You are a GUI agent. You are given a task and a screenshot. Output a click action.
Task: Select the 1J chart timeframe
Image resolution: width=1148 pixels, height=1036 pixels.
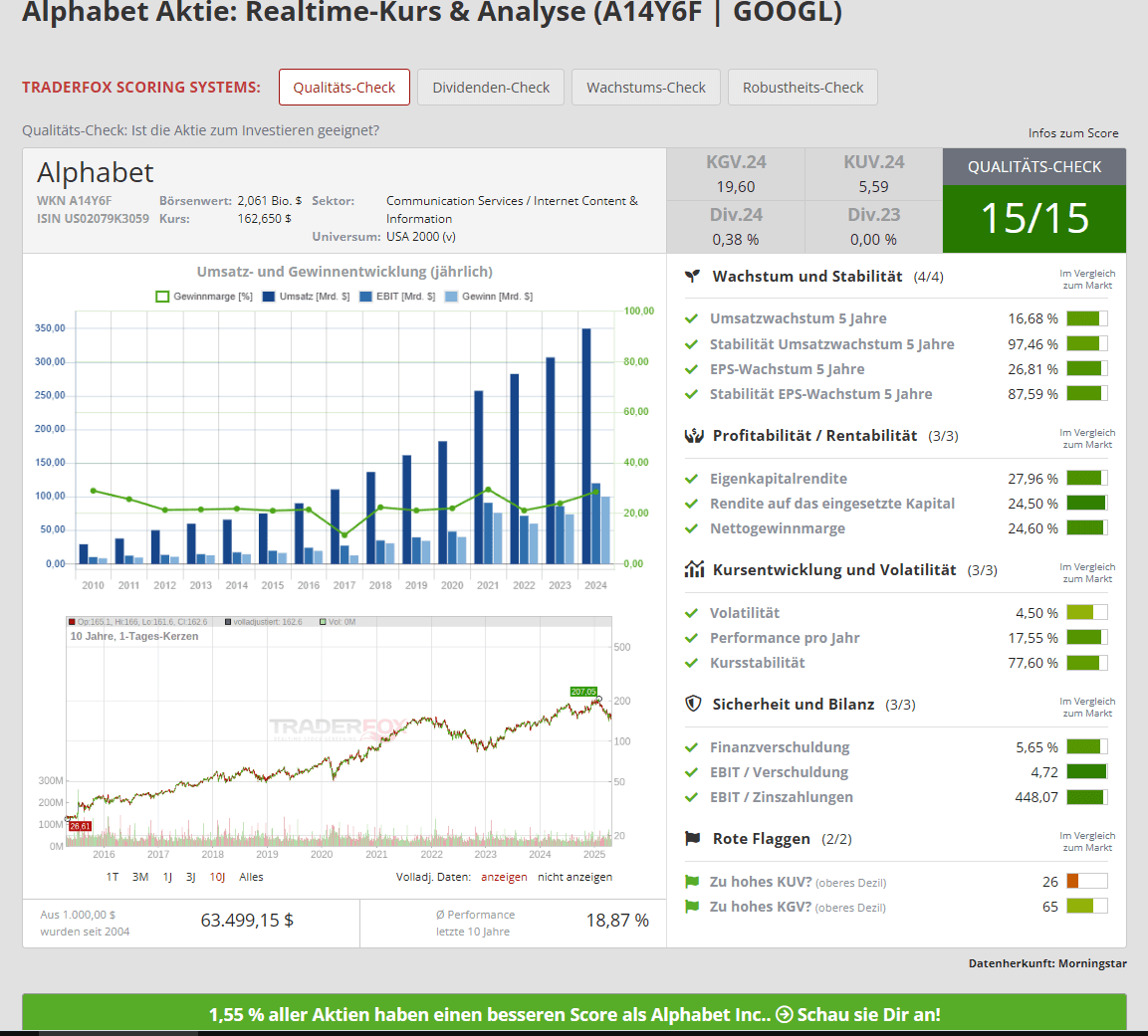(x=167, y=877)
